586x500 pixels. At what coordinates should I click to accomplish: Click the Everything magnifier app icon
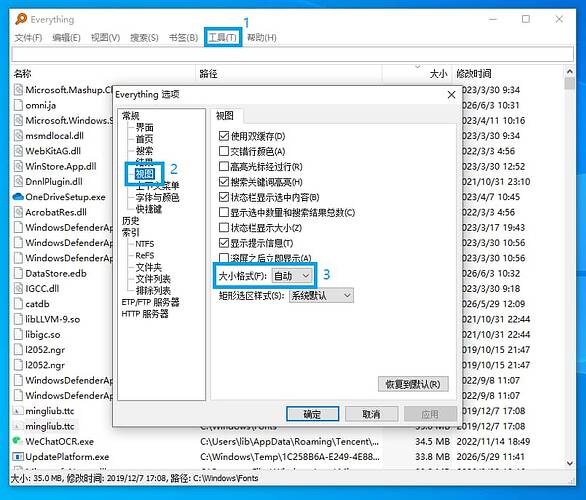click(21, 19)
